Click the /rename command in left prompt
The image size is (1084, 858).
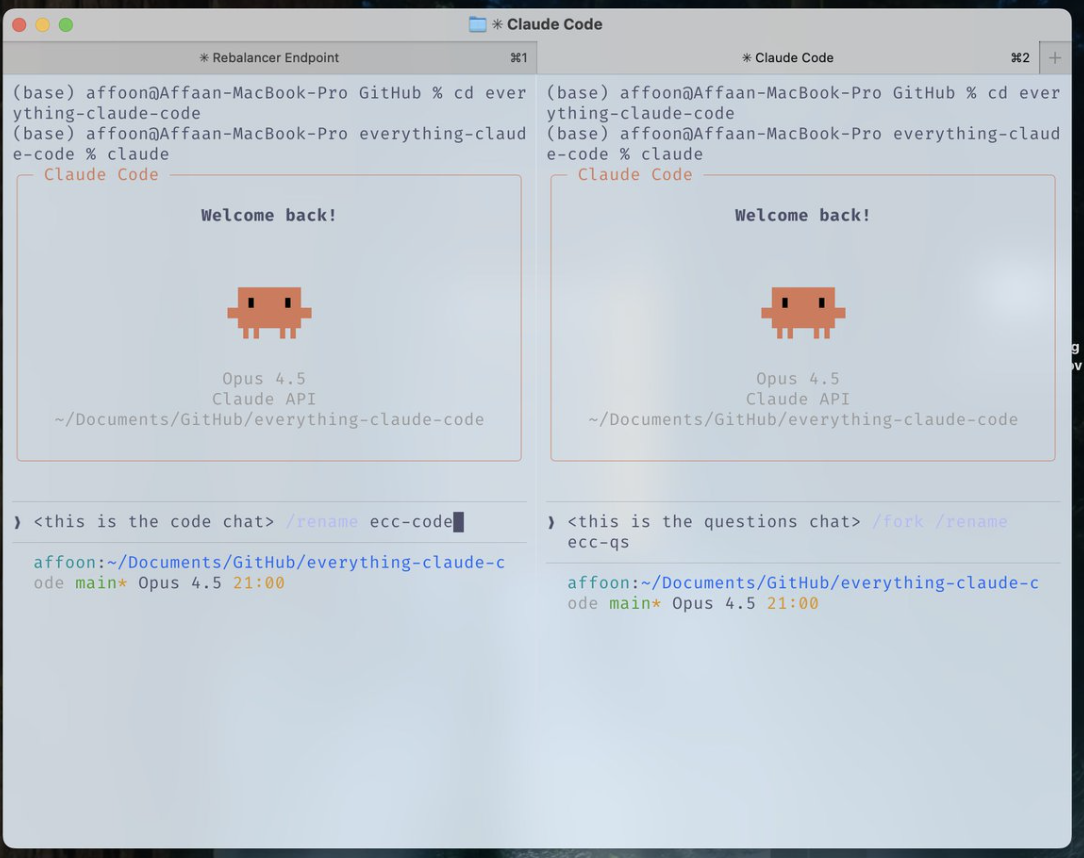(321, 522)
